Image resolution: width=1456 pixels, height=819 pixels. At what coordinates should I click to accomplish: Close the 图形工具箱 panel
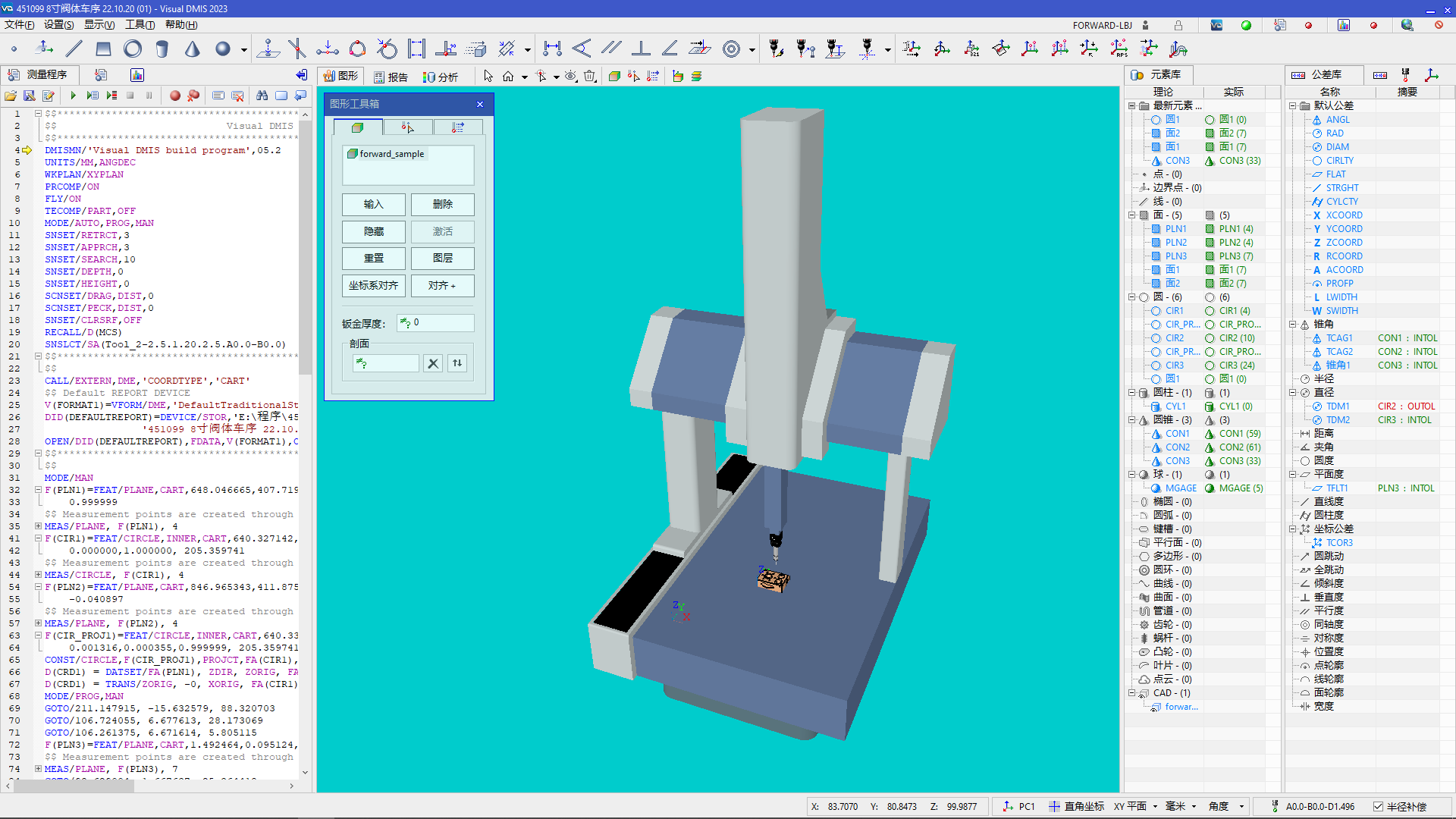[480, 104]
